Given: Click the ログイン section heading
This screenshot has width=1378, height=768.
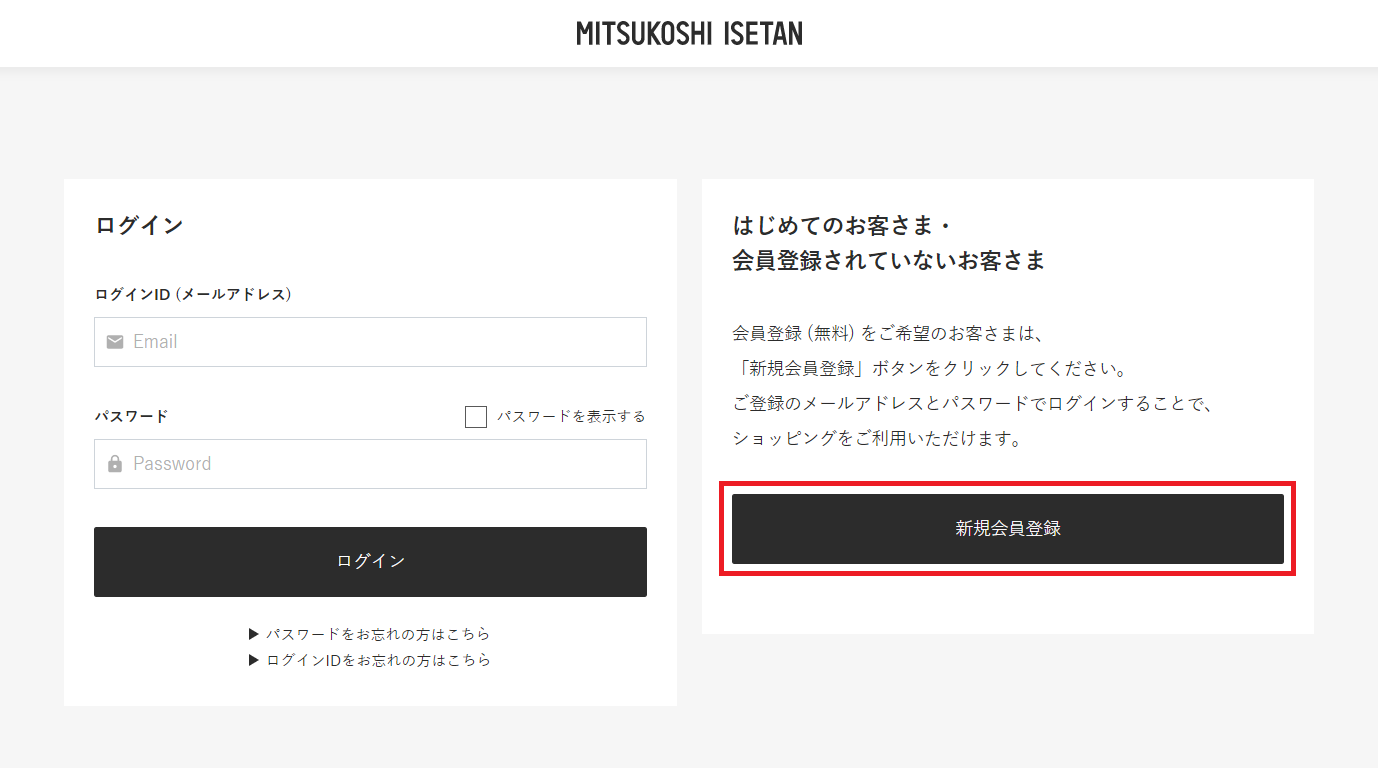Looking at the screenshot, I should [139, 225].
